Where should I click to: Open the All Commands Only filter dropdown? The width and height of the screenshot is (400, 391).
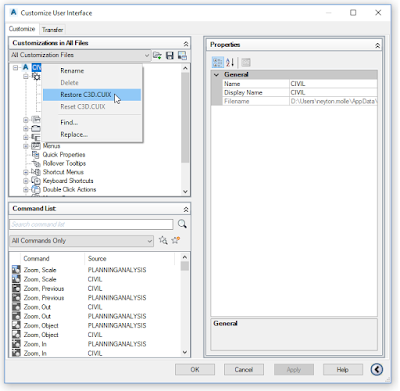(82, 240)
